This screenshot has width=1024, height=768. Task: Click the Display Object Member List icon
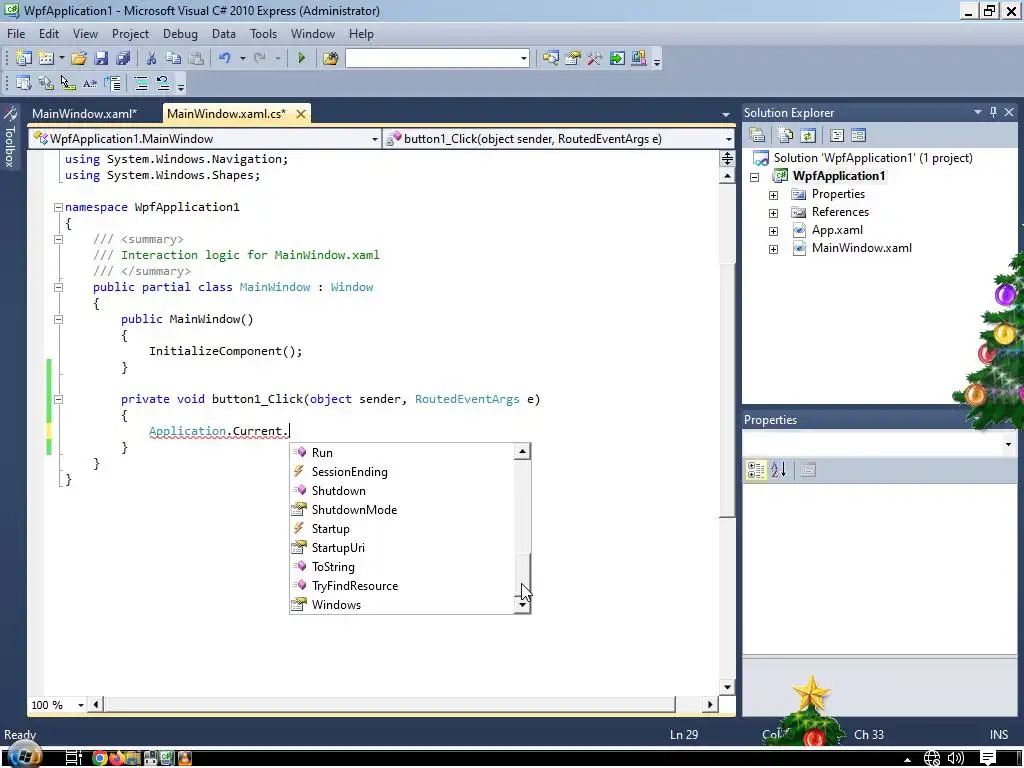24,83
